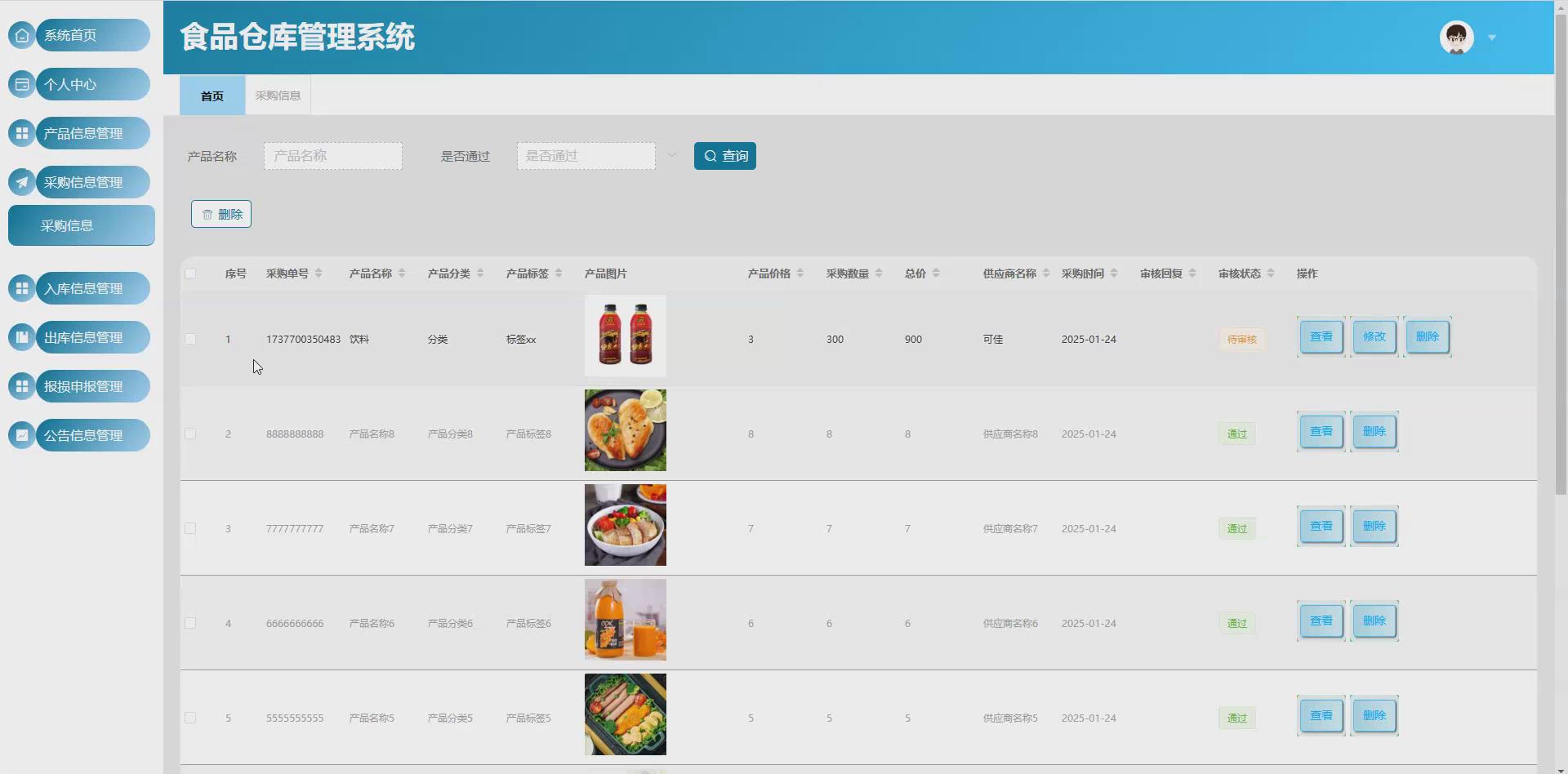Screen dimensions: 1568x774
Task: Switch to the 采购信息 tab
Action: [278, 96]
